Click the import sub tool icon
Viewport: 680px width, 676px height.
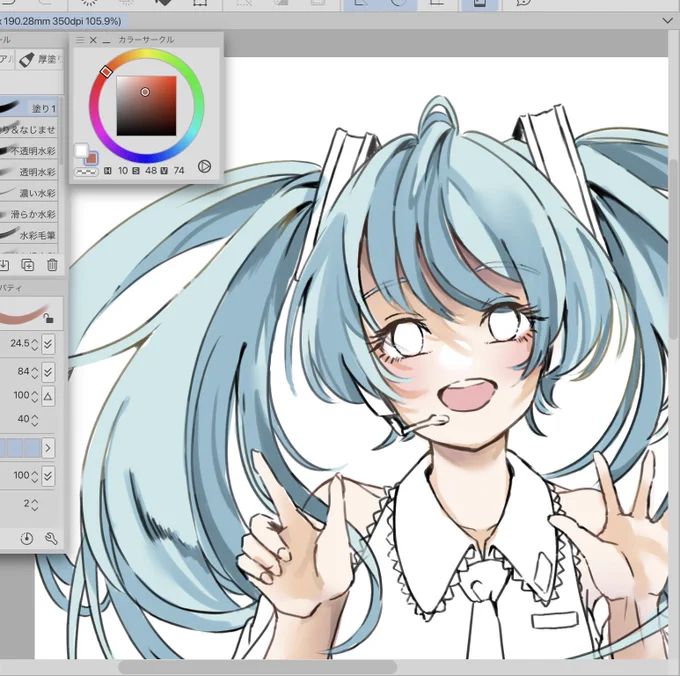tap(3, 265)
